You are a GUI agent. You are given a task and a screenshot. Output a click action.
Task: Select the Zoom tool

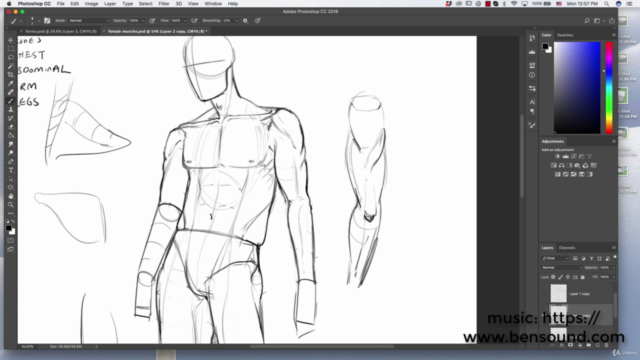click(11, 205)
